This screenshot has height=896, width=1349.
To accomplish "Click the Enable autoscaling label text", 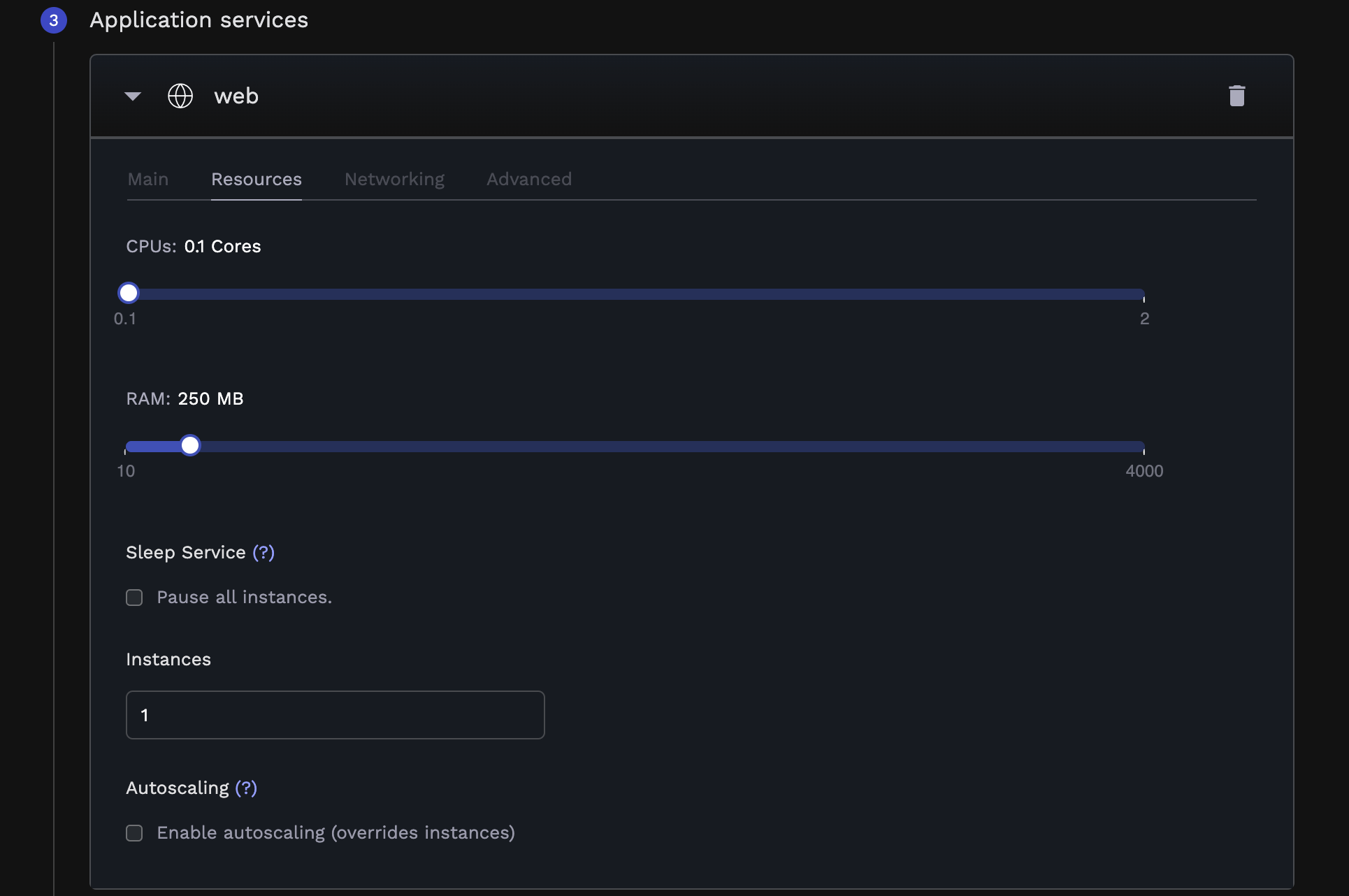I will [x=336, y=833].
